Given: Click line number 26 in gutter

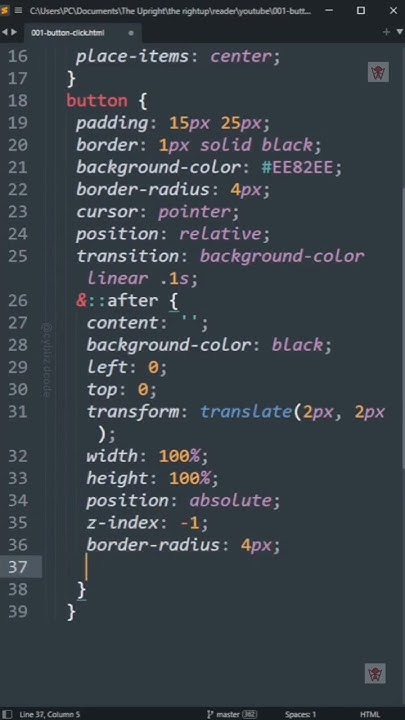Looking at the screenshot, I should coord(18,301).
